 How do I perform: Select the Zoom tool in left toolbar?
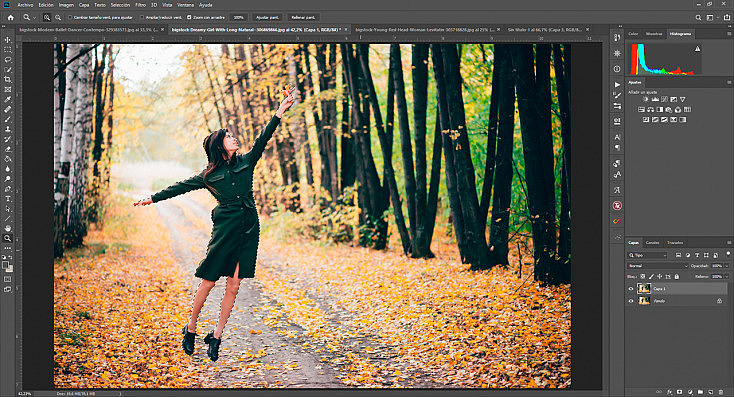[7, 238]
